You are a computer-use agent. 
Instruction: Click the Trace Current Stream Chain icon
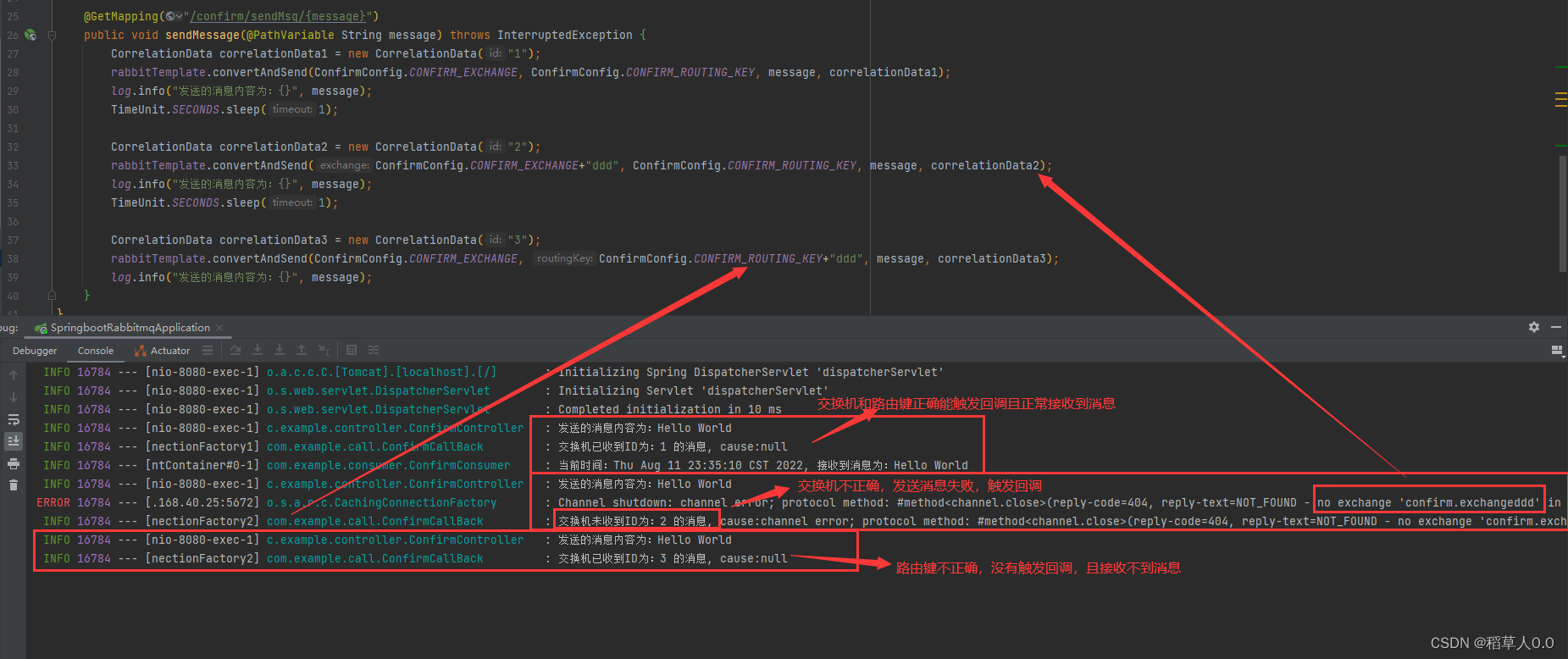pos(374,350)
